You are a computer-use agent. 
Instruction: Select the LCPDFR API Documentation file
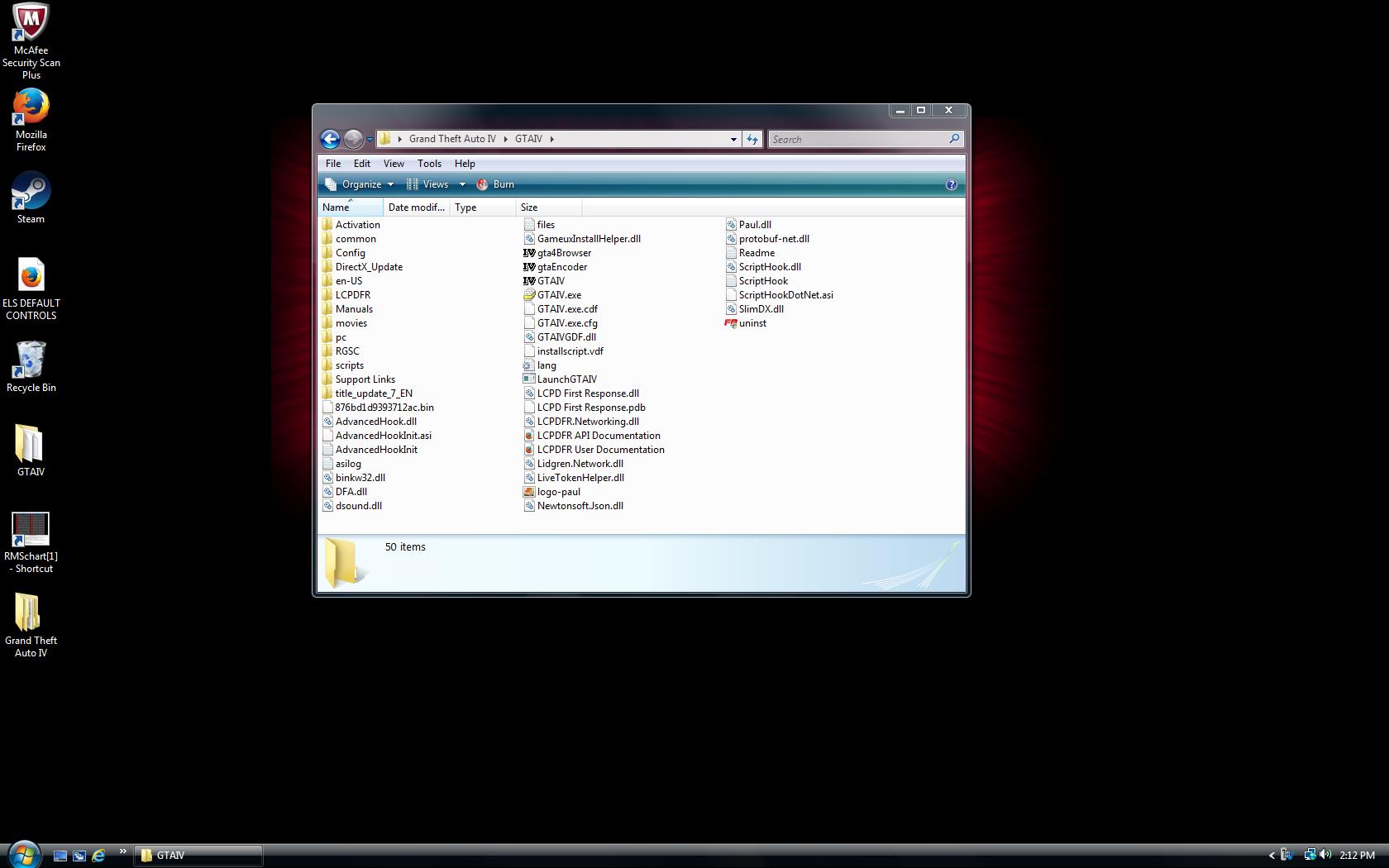(x=592, y=436)
